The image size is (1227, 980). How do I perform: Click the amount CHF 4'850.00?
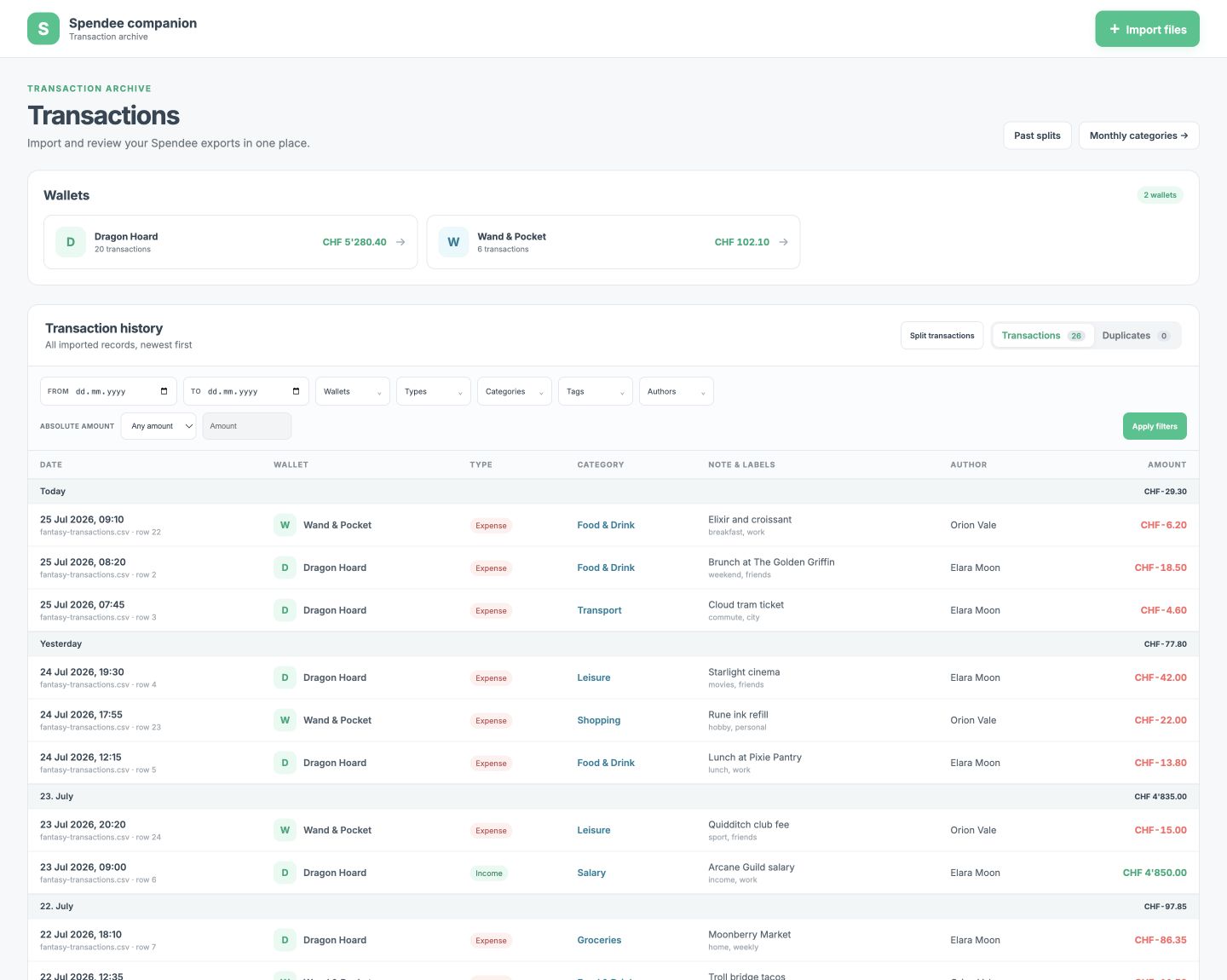pos(1155,873)
